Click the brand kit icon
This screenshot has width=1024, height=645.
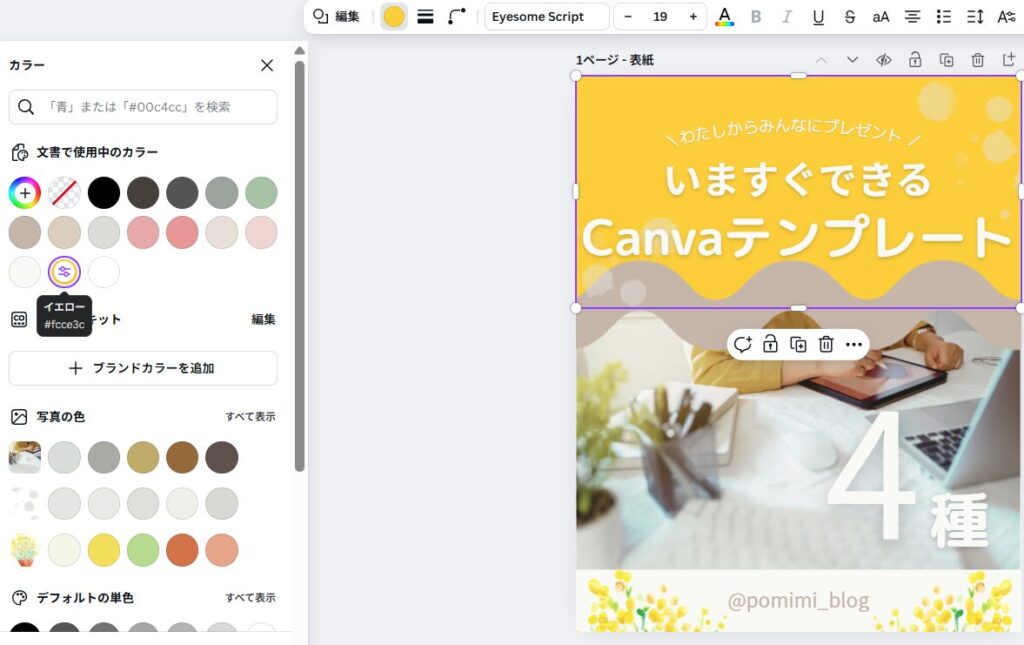(20, 319)
